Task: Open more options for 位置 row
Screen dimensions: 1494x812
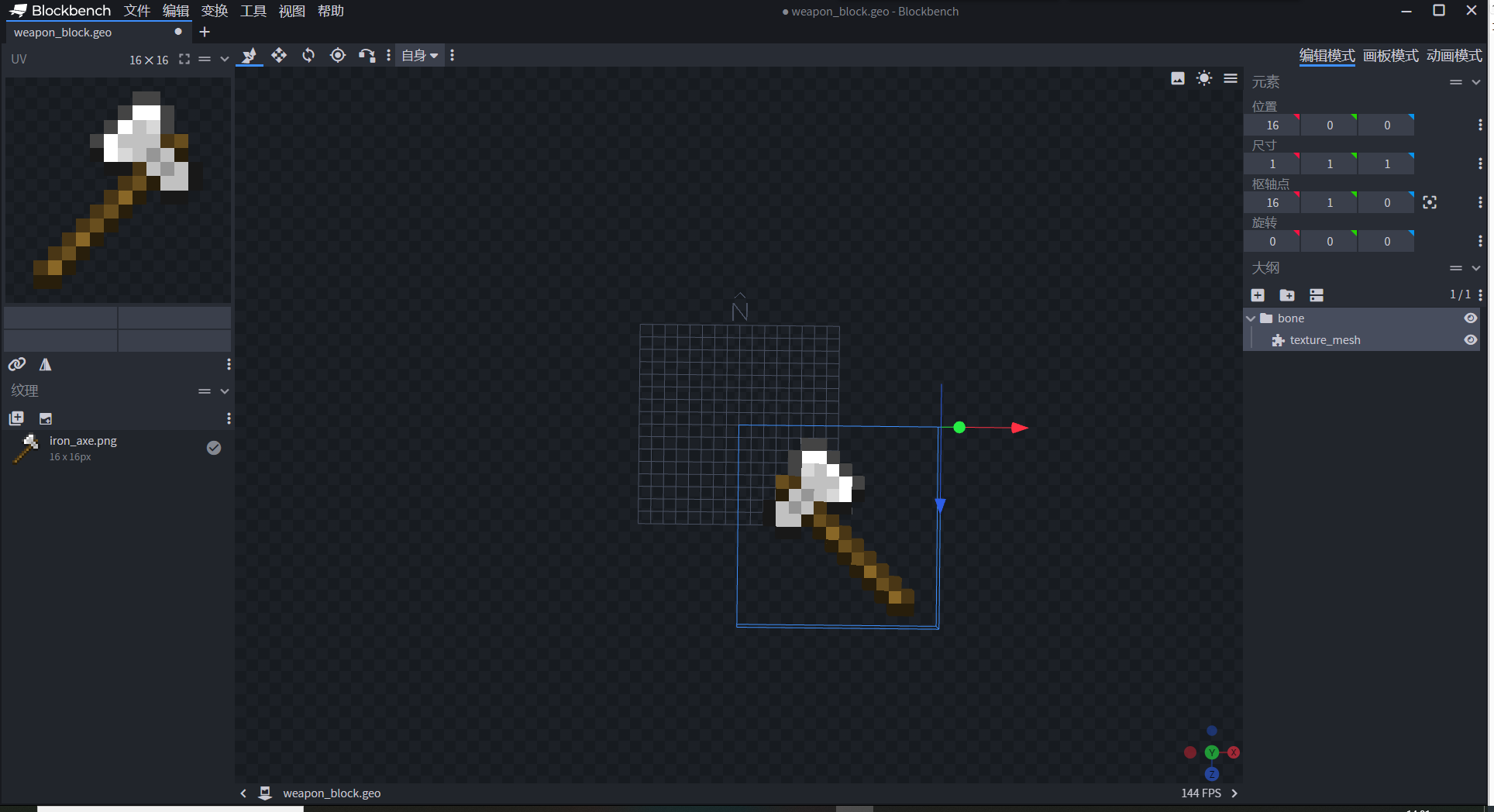Action: pyautogui.click(x=1480, y=125)
